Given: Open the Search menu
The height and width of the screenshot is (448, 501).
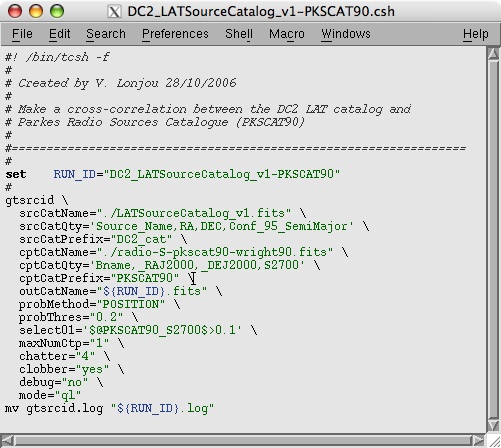Looking at the screenshot, I should point(106,34).
